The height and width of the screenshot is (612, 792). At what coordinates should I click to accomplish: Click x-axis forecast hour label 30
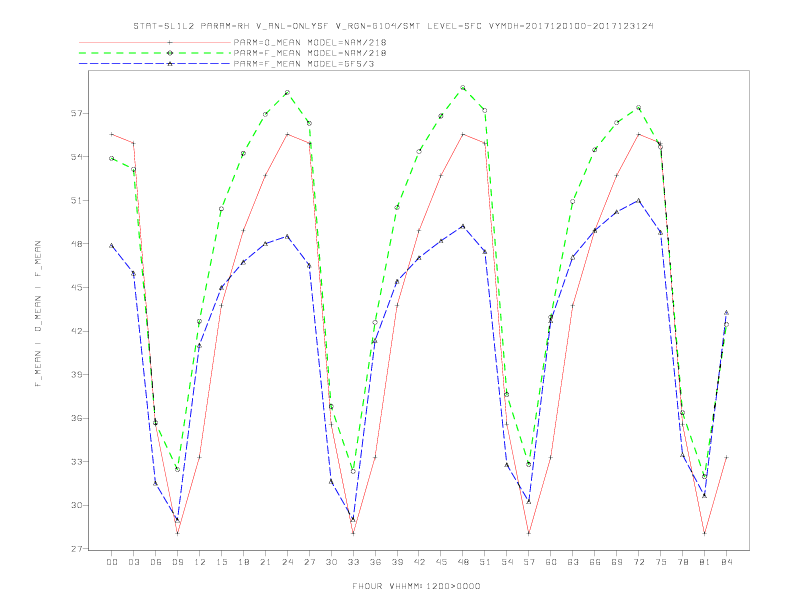pyautogui.click(x=331, y=562)
